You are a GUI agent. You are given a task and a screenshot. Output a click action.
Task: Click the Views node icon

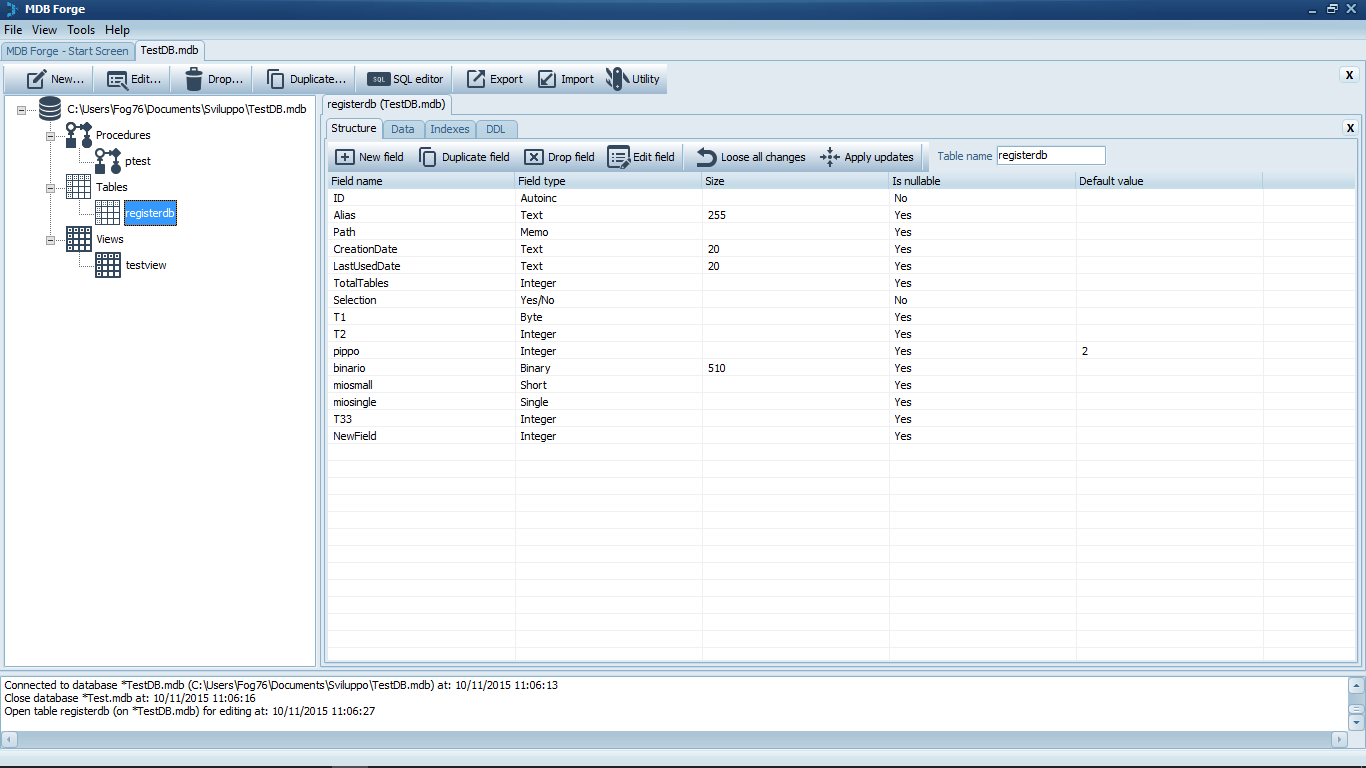point(78,239)
